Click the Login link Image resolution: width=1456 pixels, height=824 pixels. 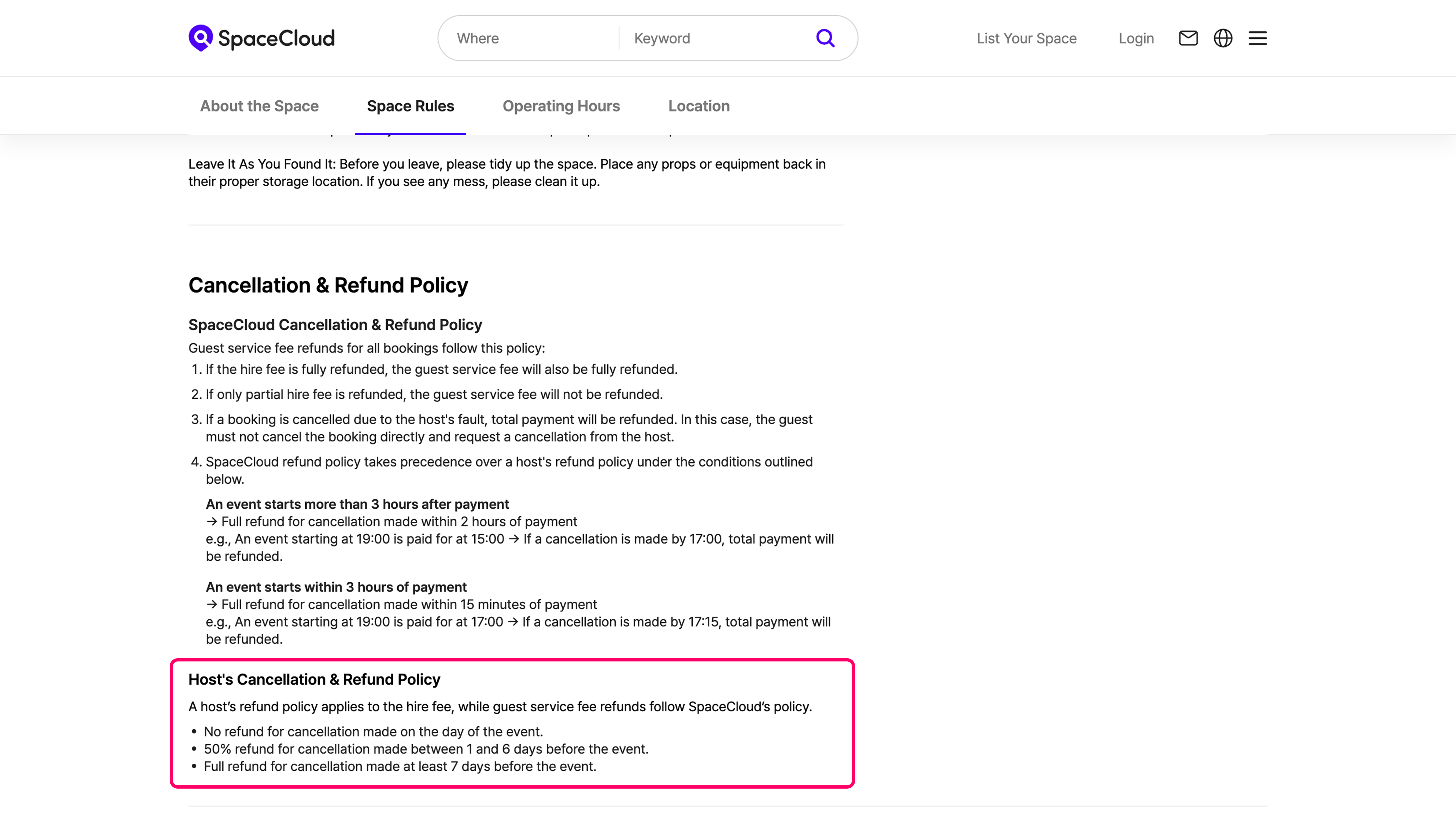tap(1136, 38)
